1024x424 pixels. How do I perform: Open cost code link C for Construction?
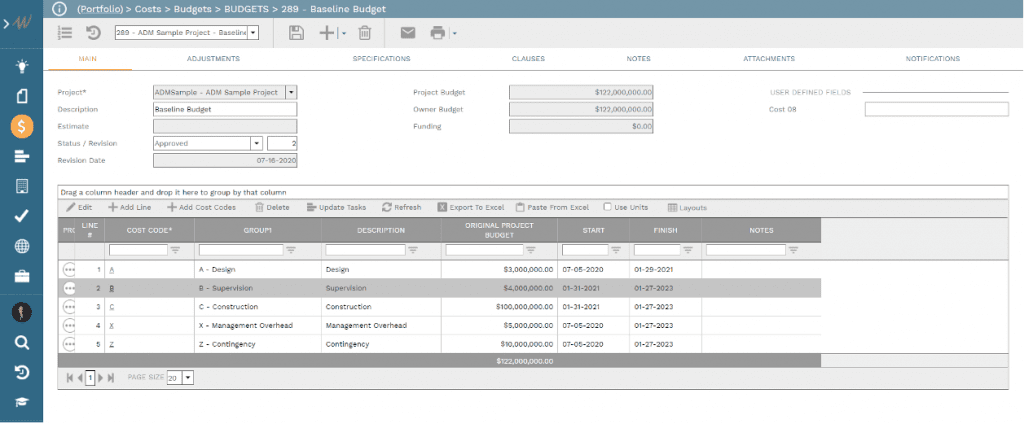tap(111, 306)
